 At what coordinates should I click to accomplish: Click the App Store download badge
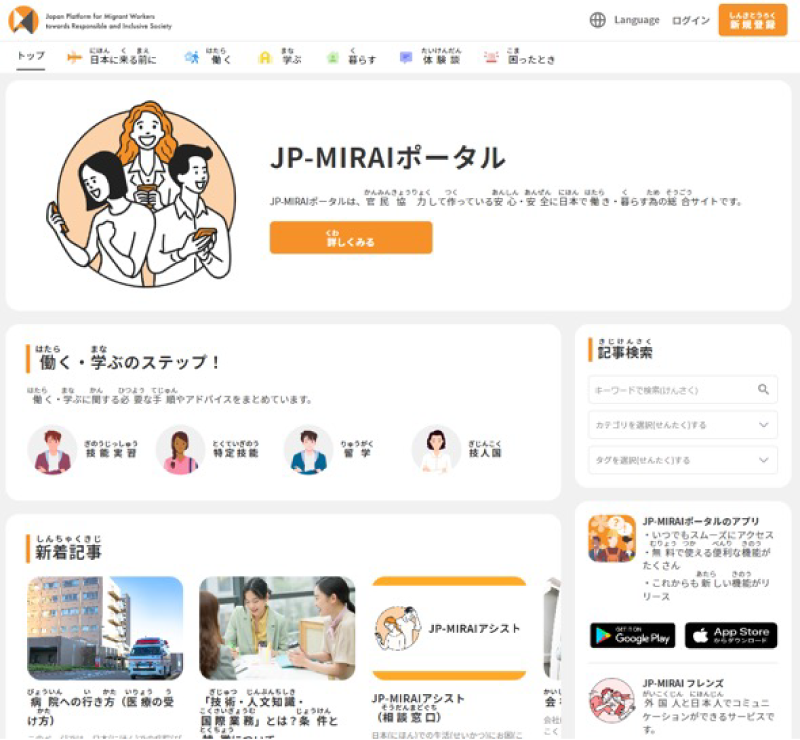731,635
